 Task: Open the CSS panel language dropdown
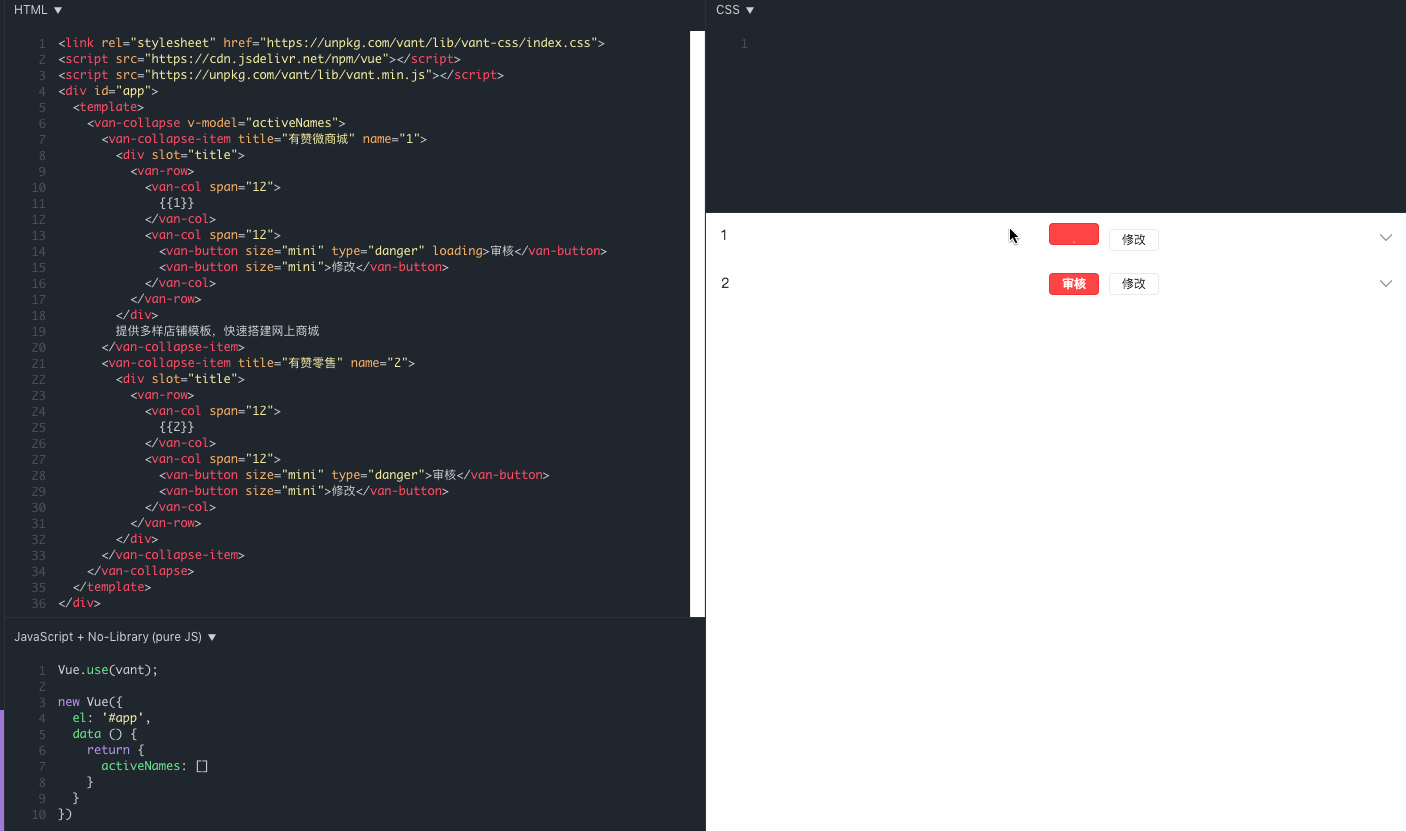[x=735, y=10]
